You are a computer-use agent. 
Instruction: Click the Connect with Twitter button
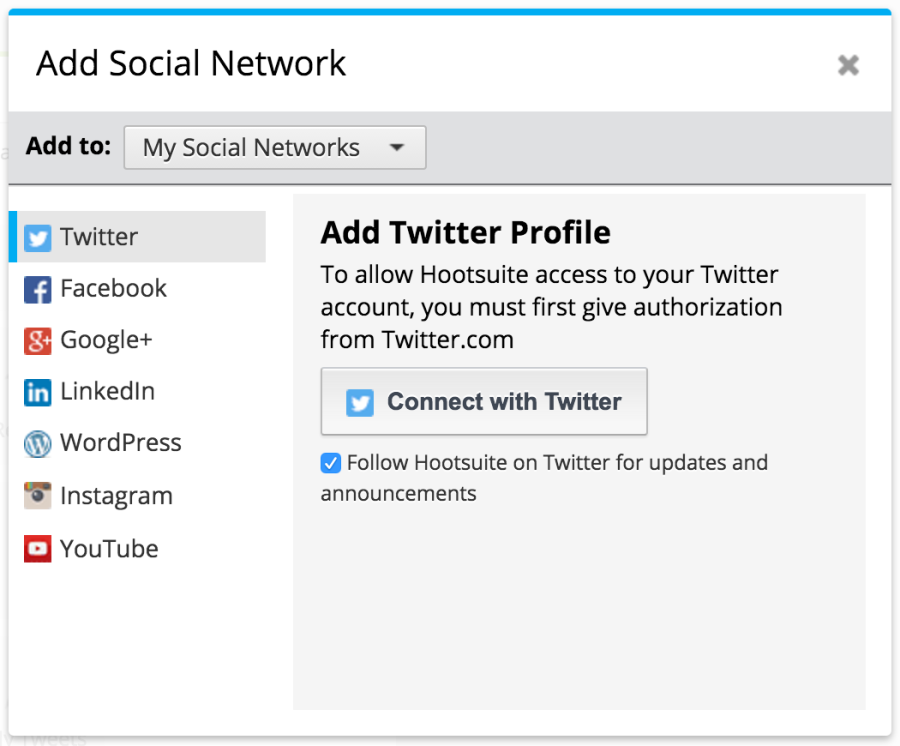pyautogui.click(x=484, y=401)
